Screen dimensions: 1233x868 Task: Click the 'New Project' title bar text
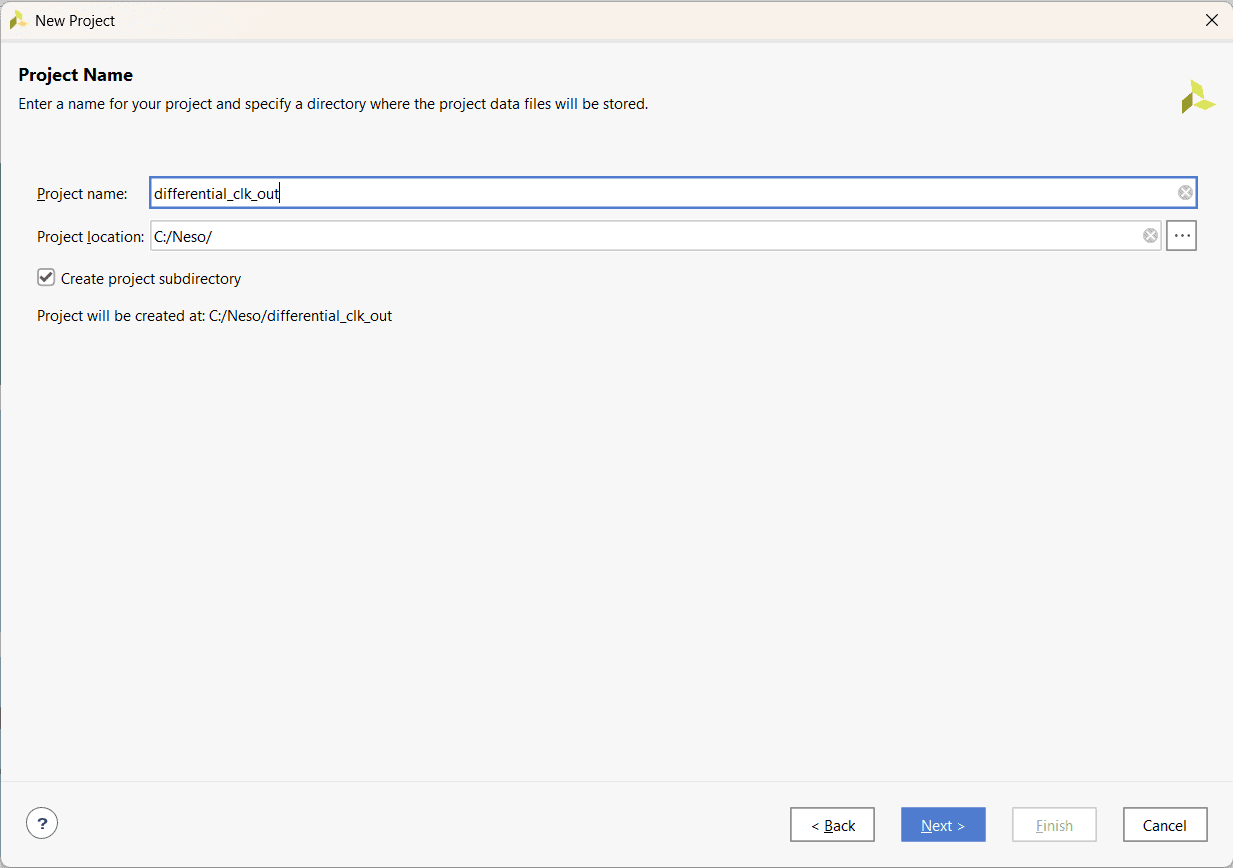coord(75,20)
